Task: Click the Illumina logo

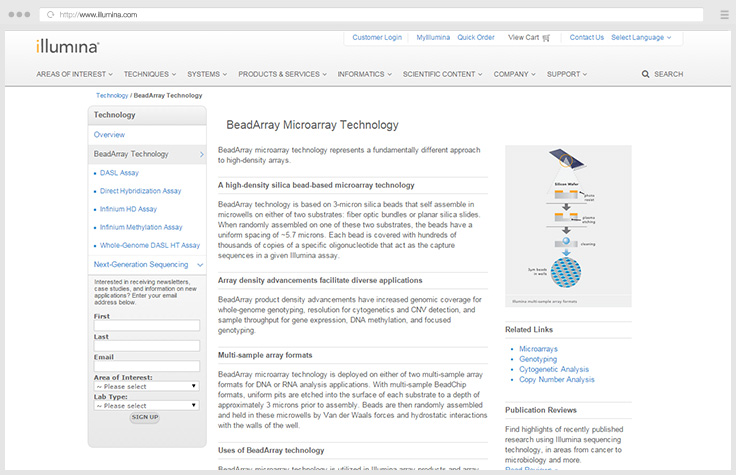Action: (67, 45)
